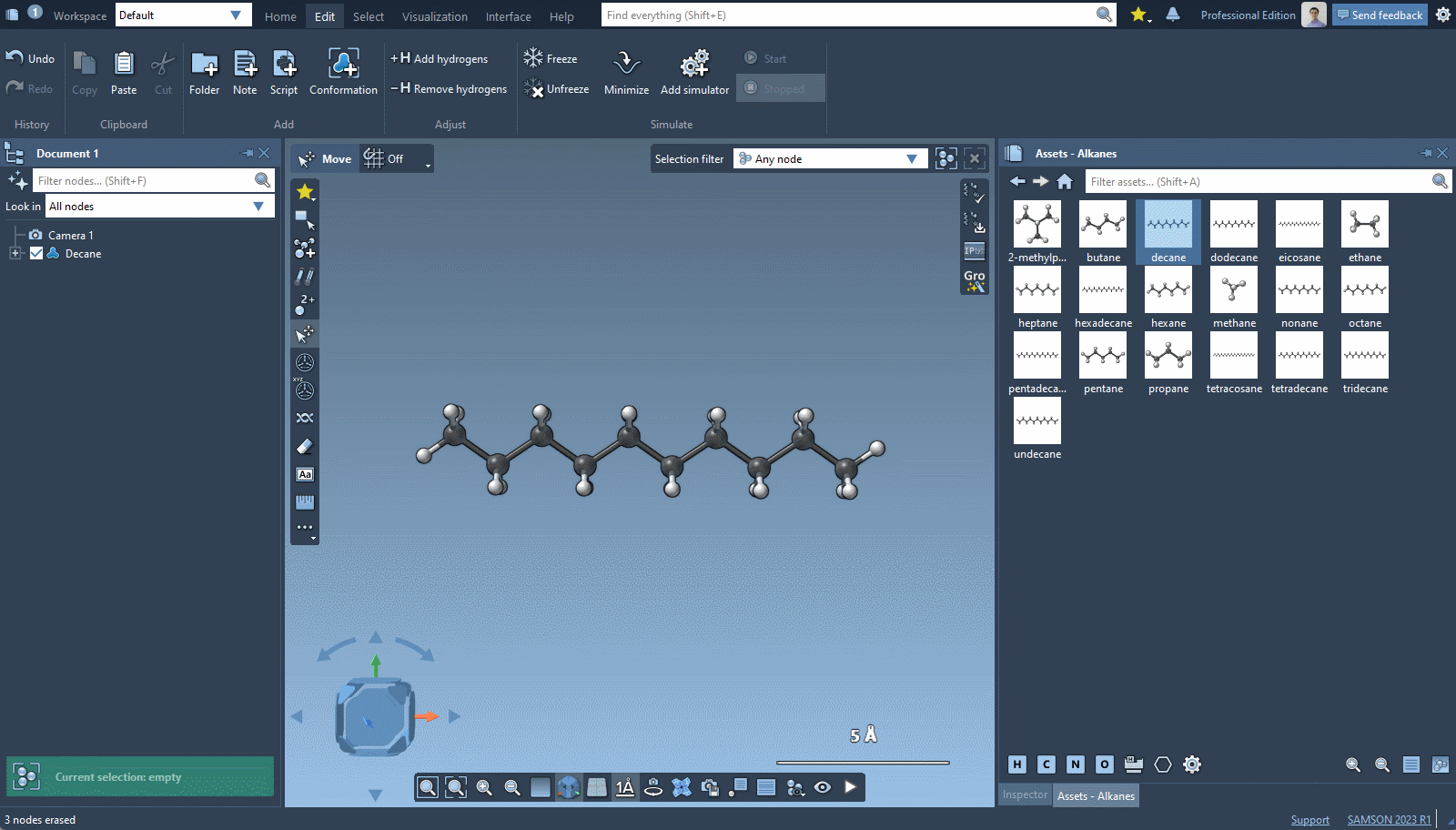Viewport: 1456px width, 830px height.
Task: Toggle visibility checkbox of the Decane node
Action: pyautogui.click(x=35, y=253)
